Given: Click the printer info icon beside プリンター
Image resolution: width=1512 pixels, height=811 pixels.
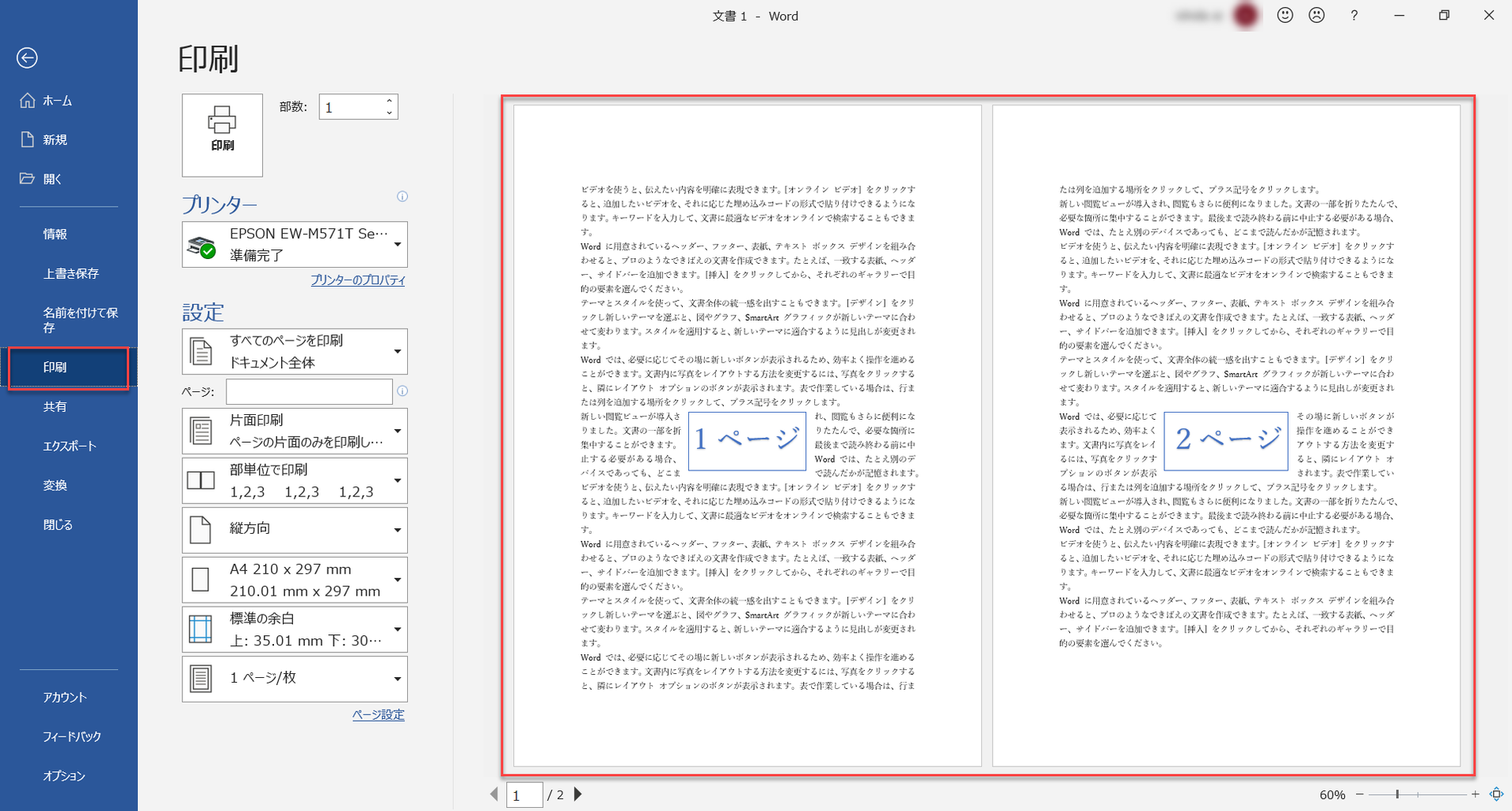Looking at the screenshot, I should (x=402, y=196).
